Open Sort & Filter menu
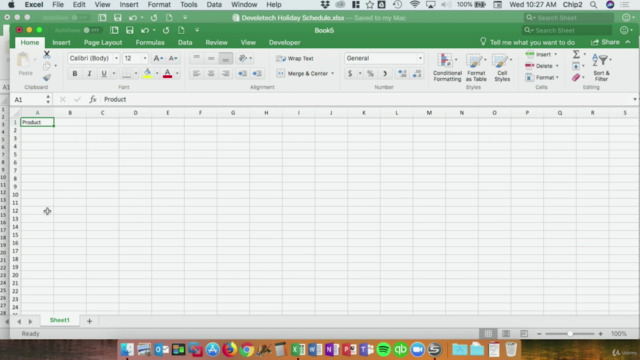 pyautogui.click(x=602, y=67)
